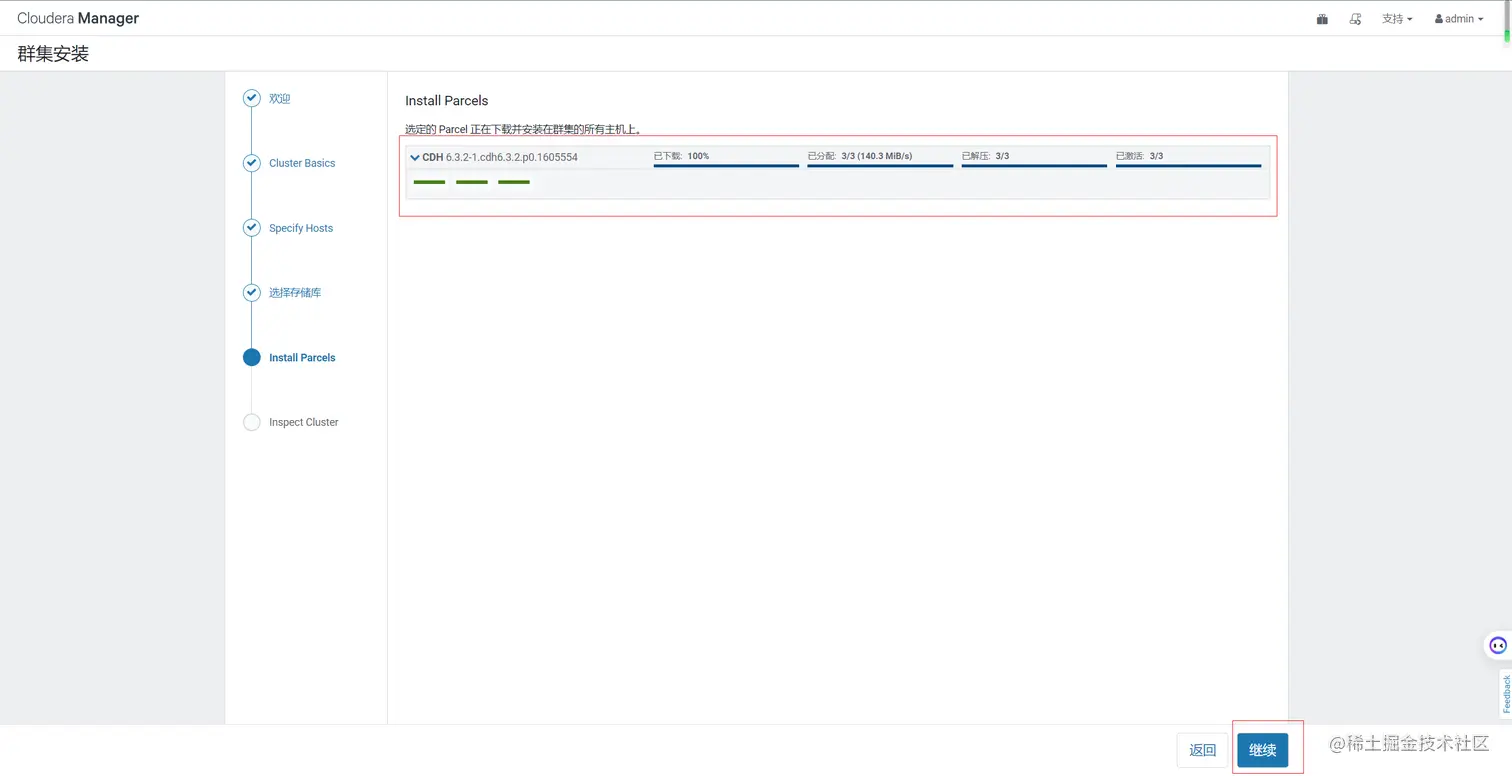
Task: Go to the Specify Hosts step
Action: 301,228
